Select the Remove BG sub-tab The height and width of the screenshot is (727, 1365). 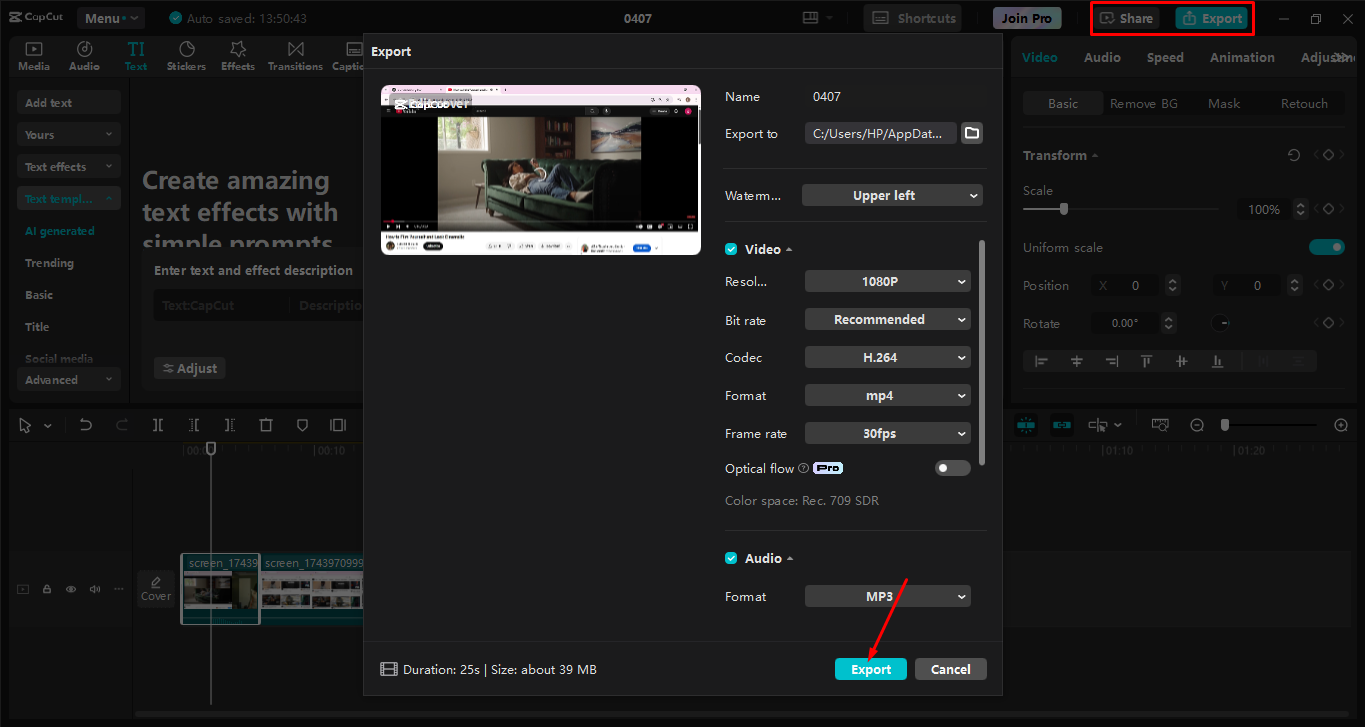(1144, 103)
